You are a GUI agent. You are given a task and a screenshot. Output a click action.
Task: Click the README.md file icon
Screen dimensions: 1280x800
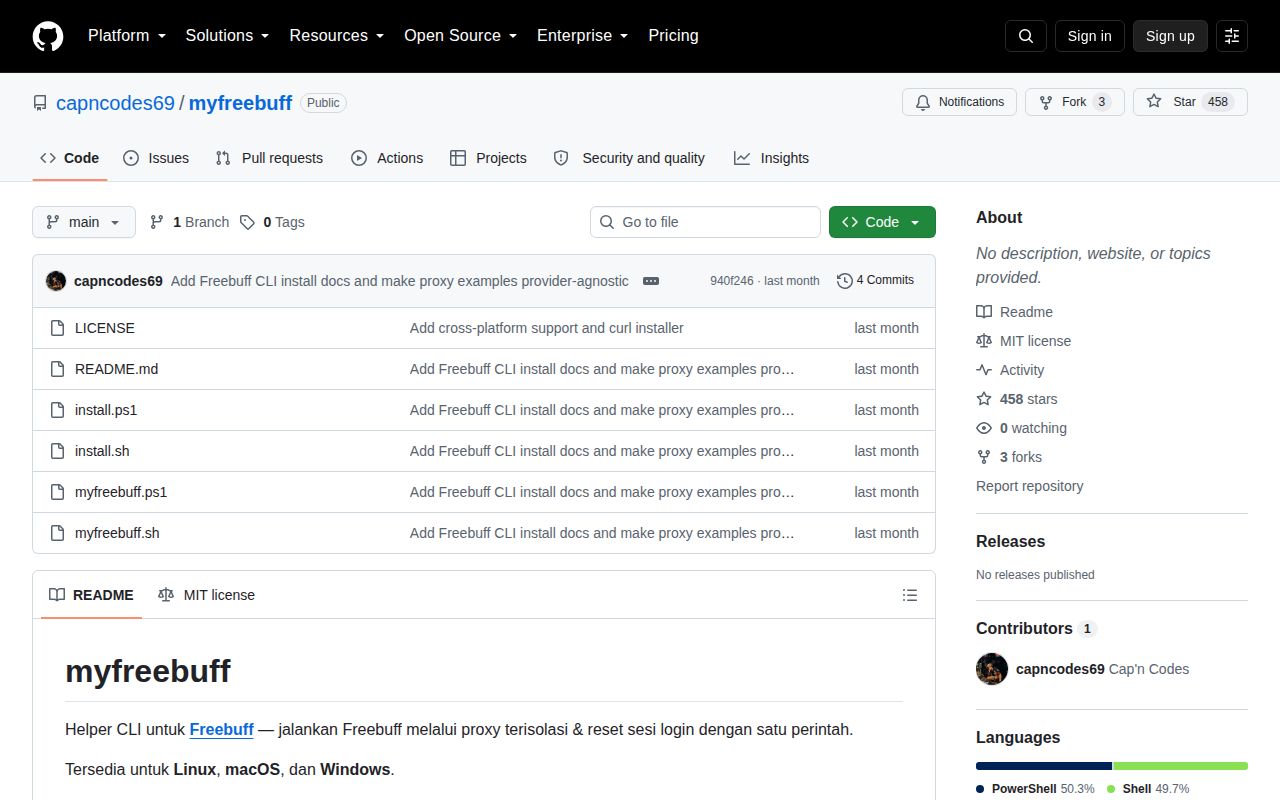(x=57, y=369)
